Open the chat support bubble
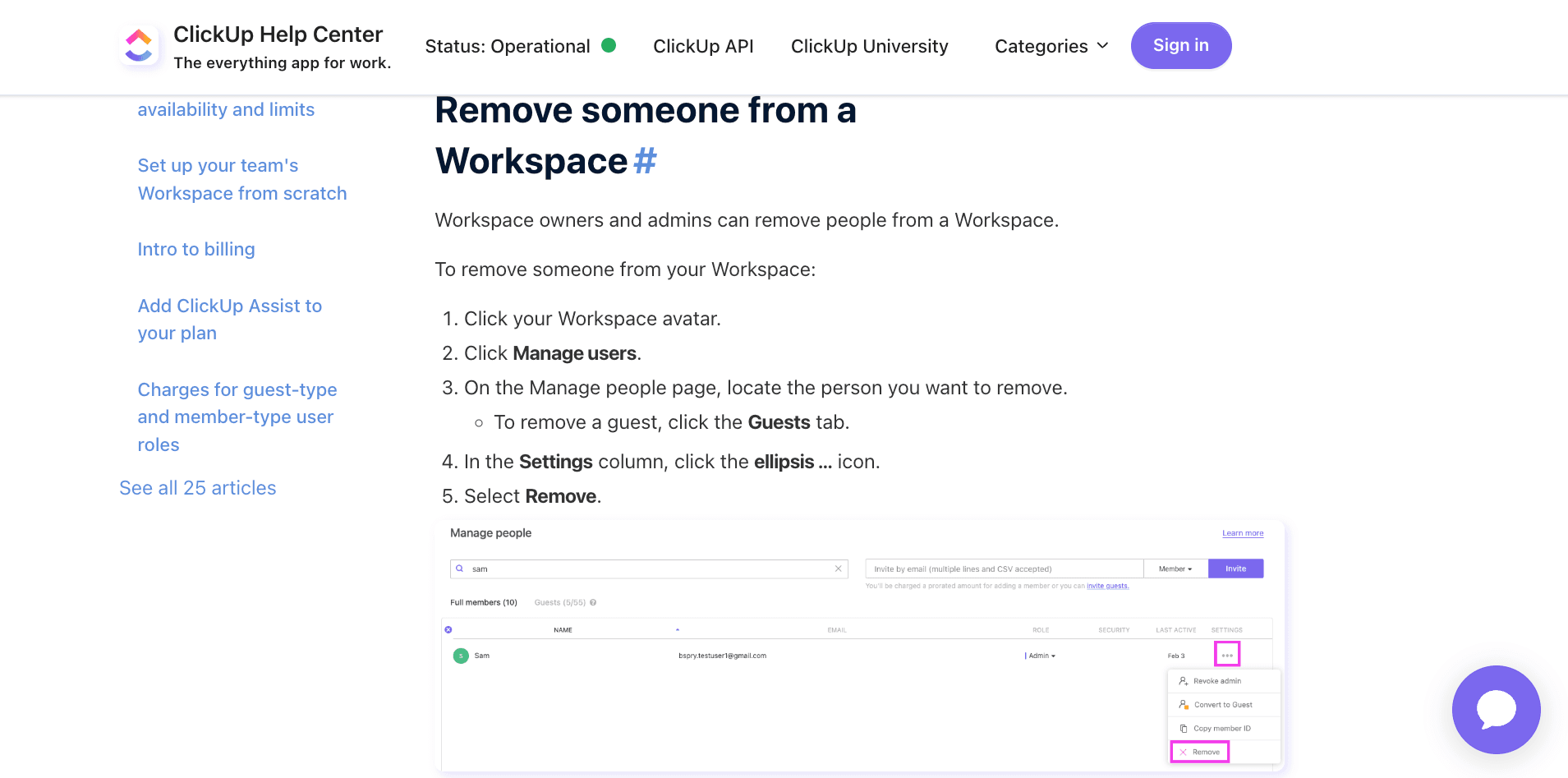 (x=1495, y=709)
